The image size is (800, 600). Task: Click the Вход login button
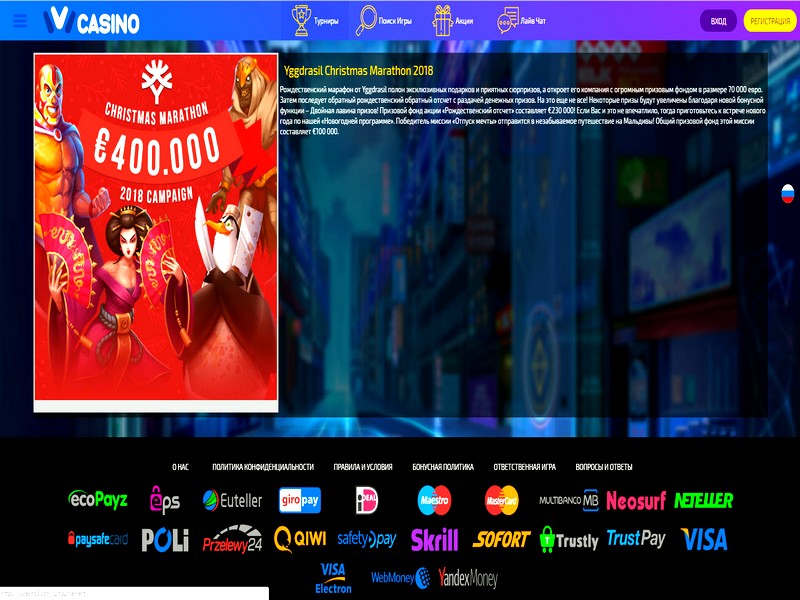[718, 21]
